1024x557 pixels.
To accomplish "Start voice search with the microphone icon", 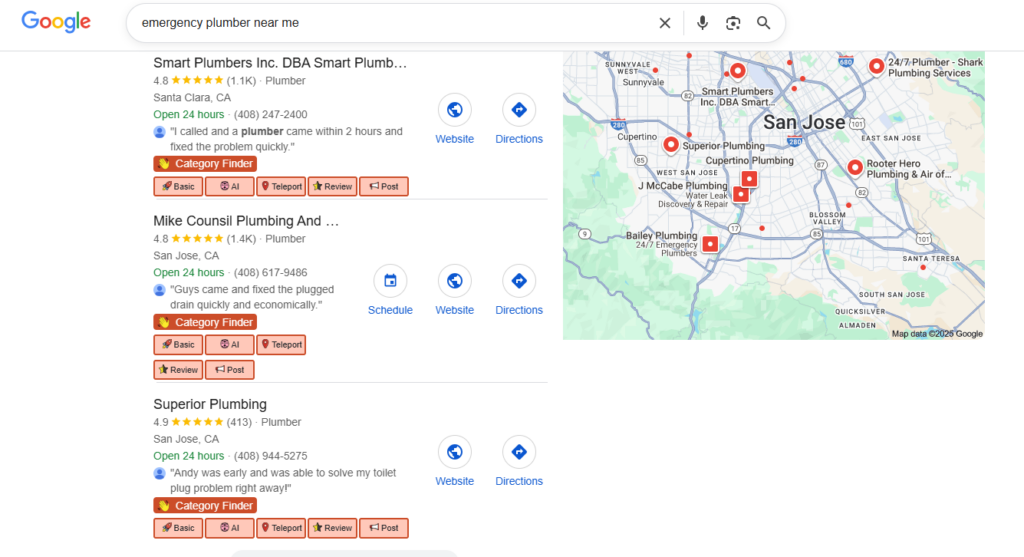I will [x=703, y=23].
